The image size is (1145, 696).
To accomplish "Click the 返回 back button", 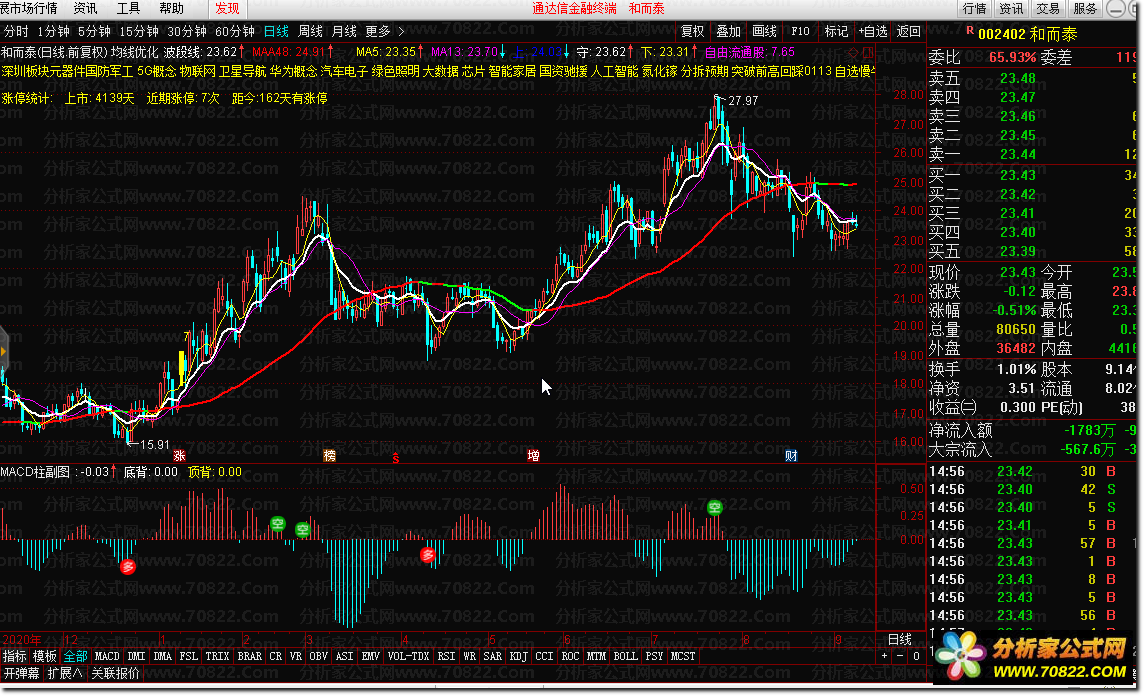I will (908, 31).
